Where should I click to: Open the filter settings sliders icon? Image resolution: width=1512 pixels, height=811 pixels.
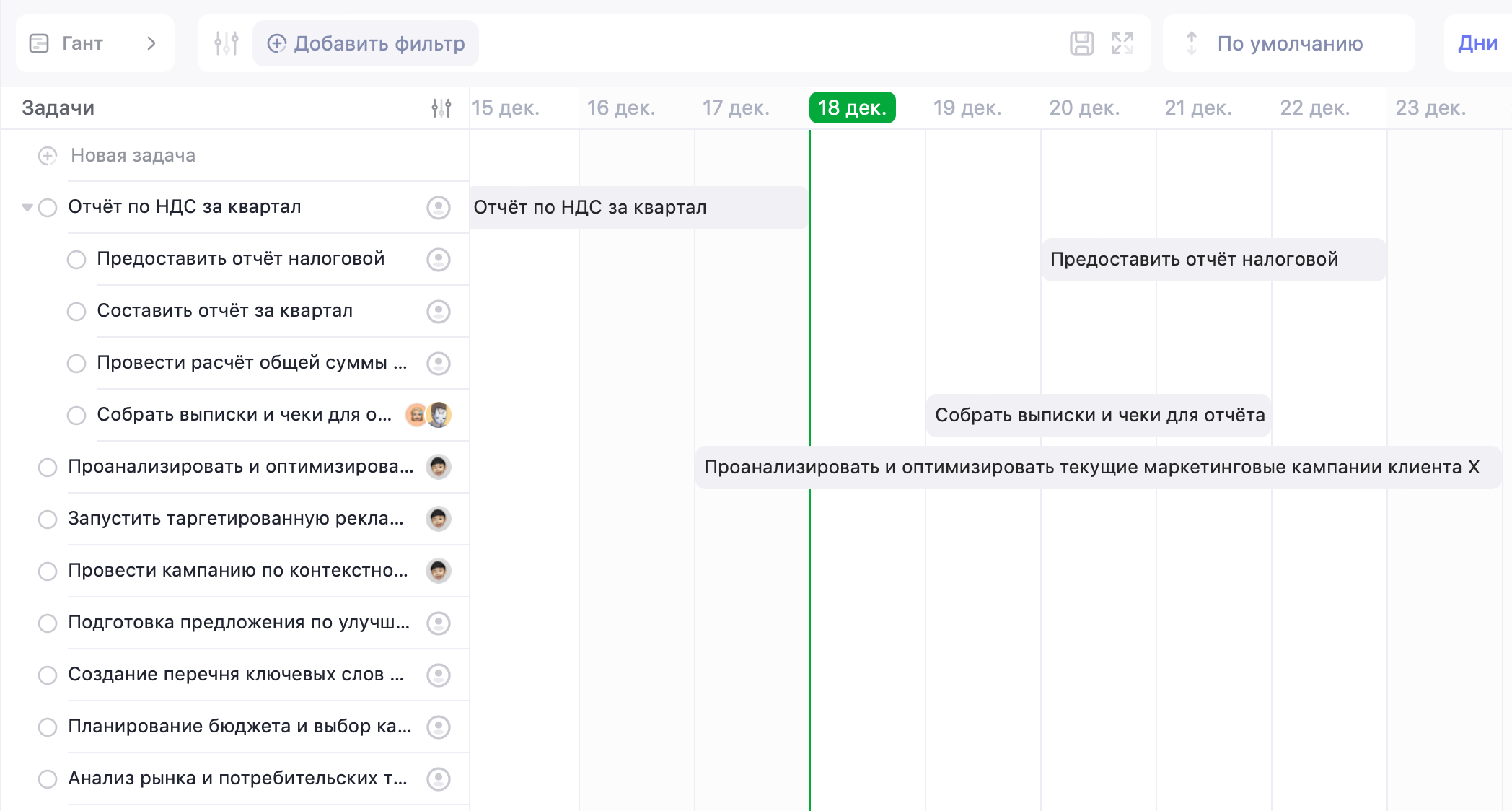(224, 43)
